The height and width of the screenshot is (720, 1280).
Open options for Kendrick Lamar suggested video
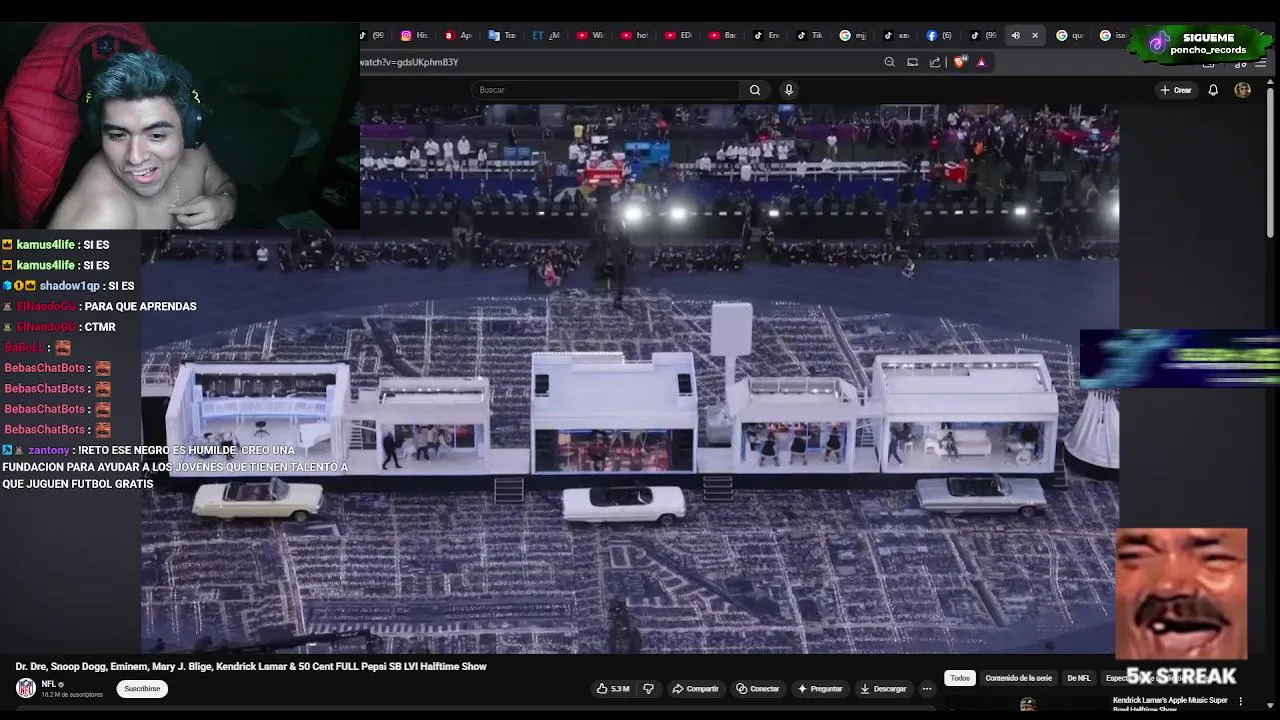1241,701
